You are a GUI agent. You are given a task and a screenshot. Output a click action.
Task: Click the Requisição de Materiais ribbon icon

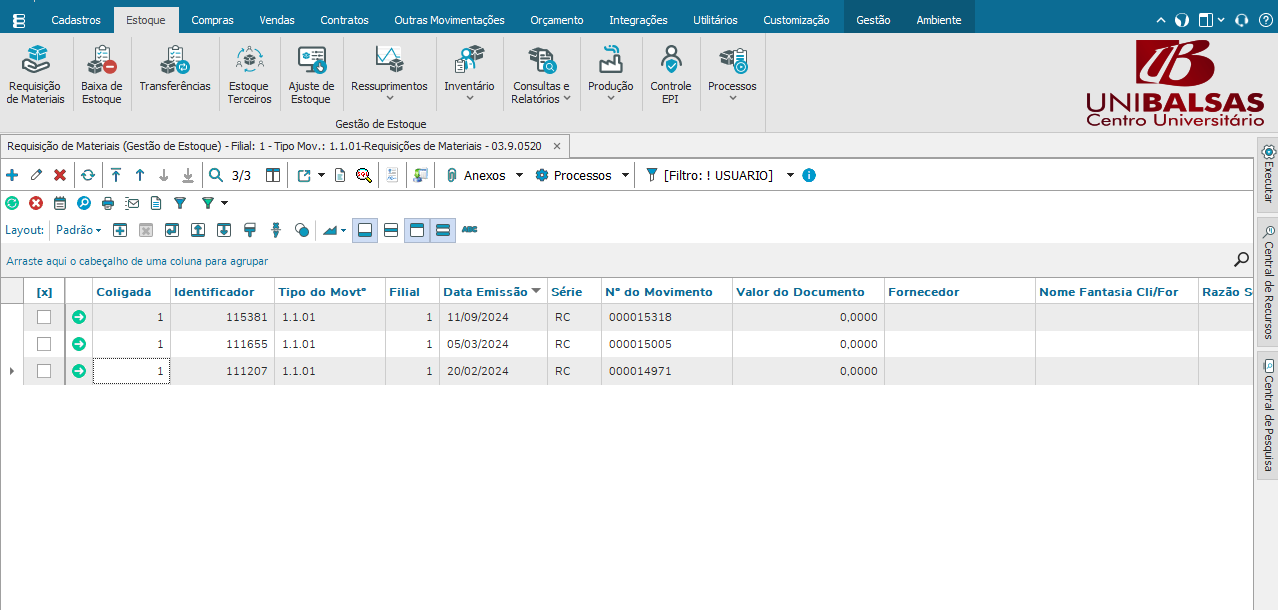tap(35, 62)
